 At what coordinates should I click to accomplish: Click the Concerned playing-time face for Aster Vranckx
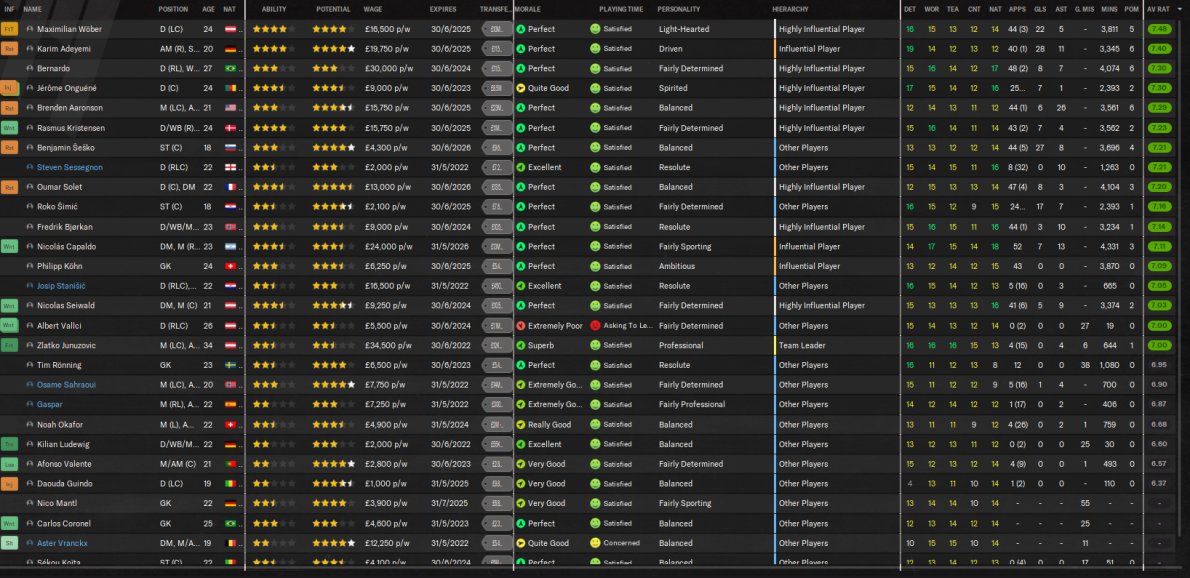tap(595, 543)
